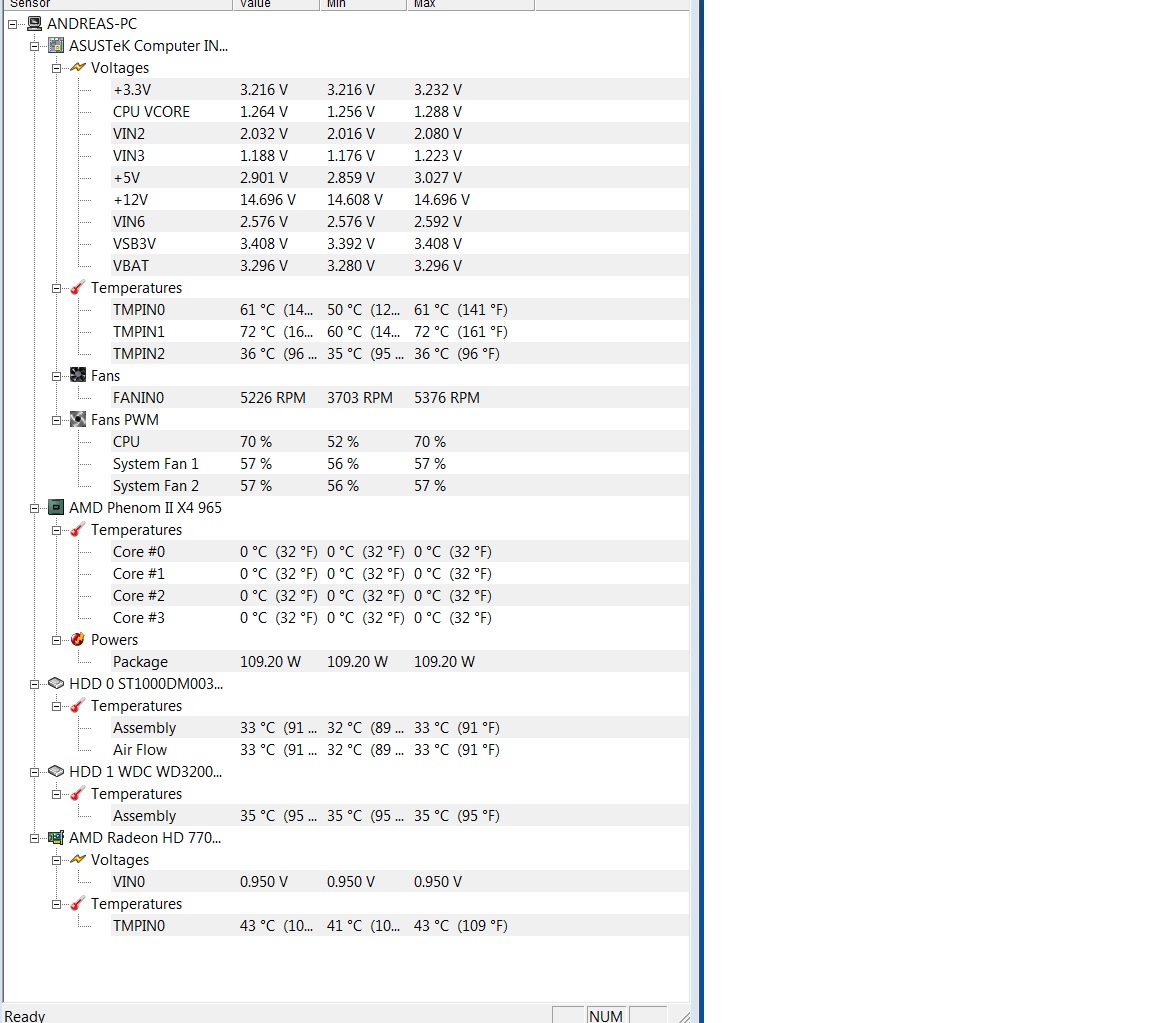
Task: Click the 109.20 W package value
Action: click(270, 661)
